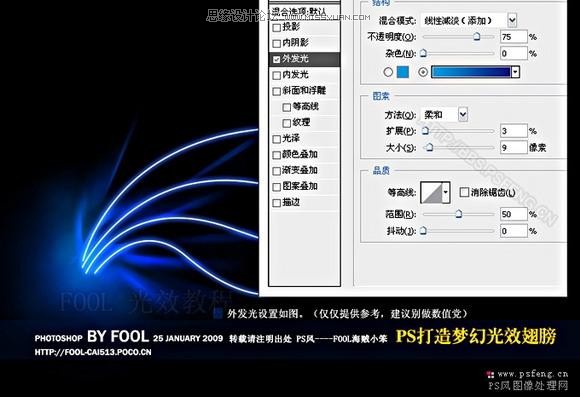This screenshot has height=397, width=580.
Task: Enable the 图案叠加 pattern overlay checkbox
Action: click(x=276, y=187)
